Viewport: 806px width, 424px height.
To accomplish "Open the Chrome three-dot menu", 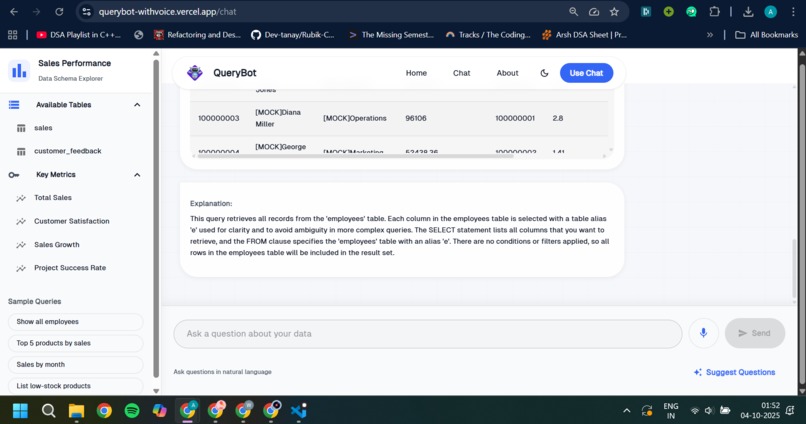I will pos(793,11).
